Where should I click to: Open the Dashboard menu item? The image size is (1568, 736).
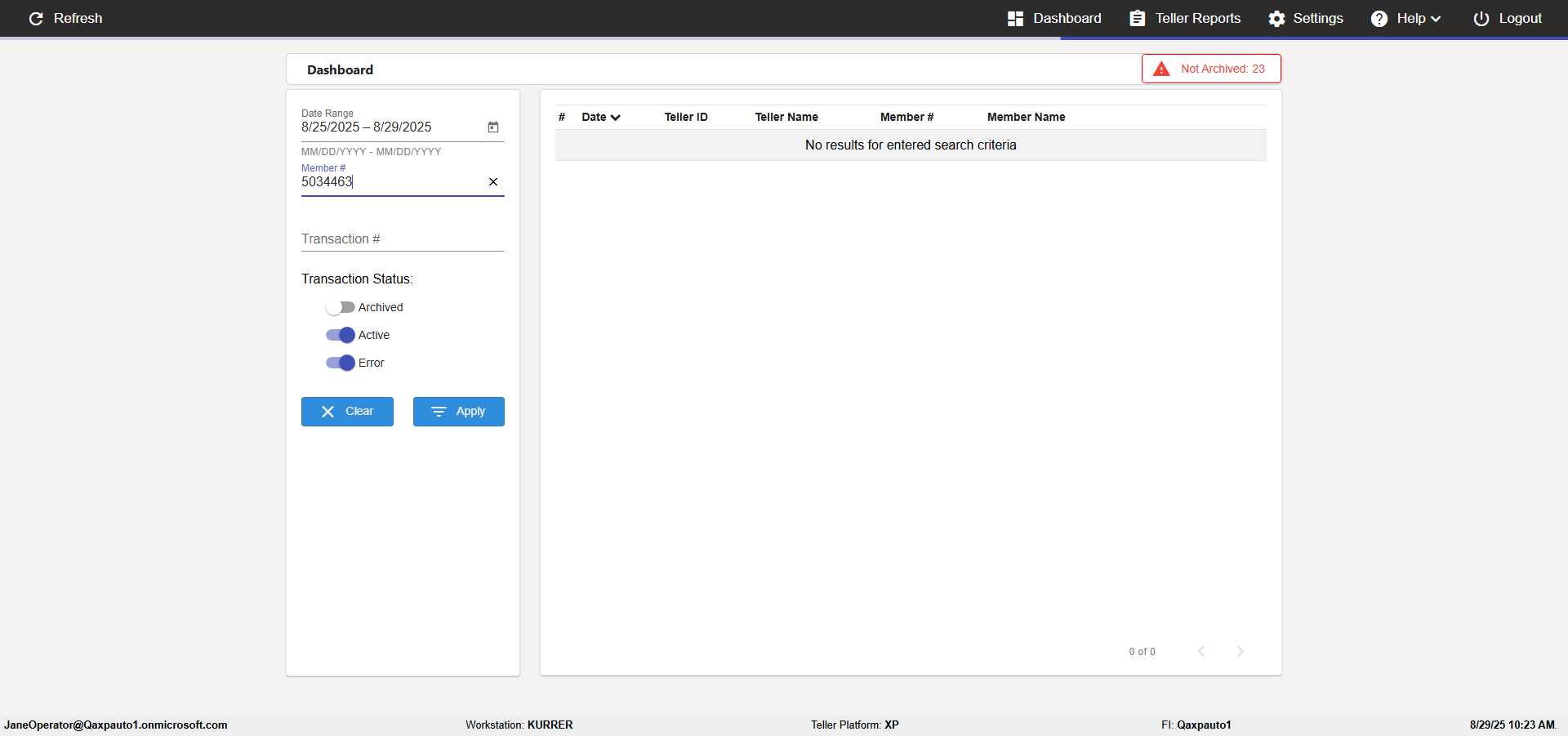point(1054,18)
